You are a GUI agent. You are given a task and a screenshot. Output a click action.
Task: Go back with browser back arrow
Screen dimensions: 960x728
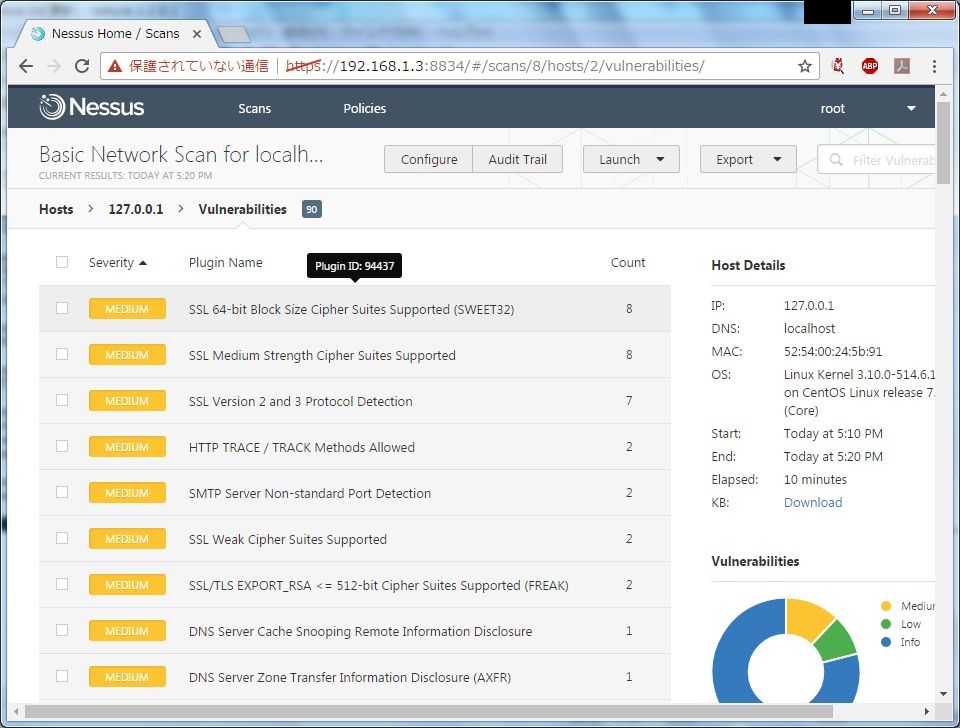click(26, 66)
